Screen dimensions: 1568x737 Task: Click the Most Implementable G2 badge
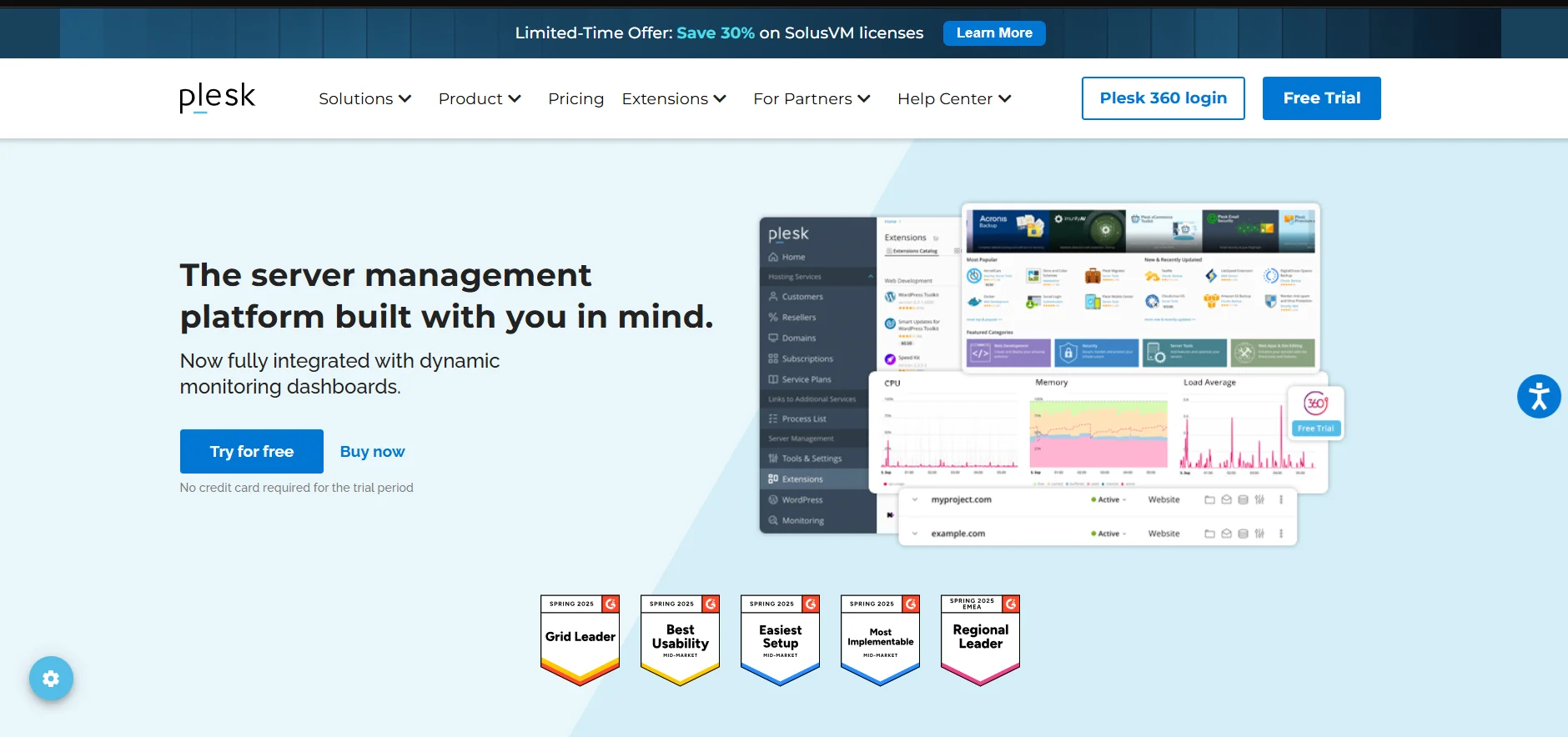point(881,640)
